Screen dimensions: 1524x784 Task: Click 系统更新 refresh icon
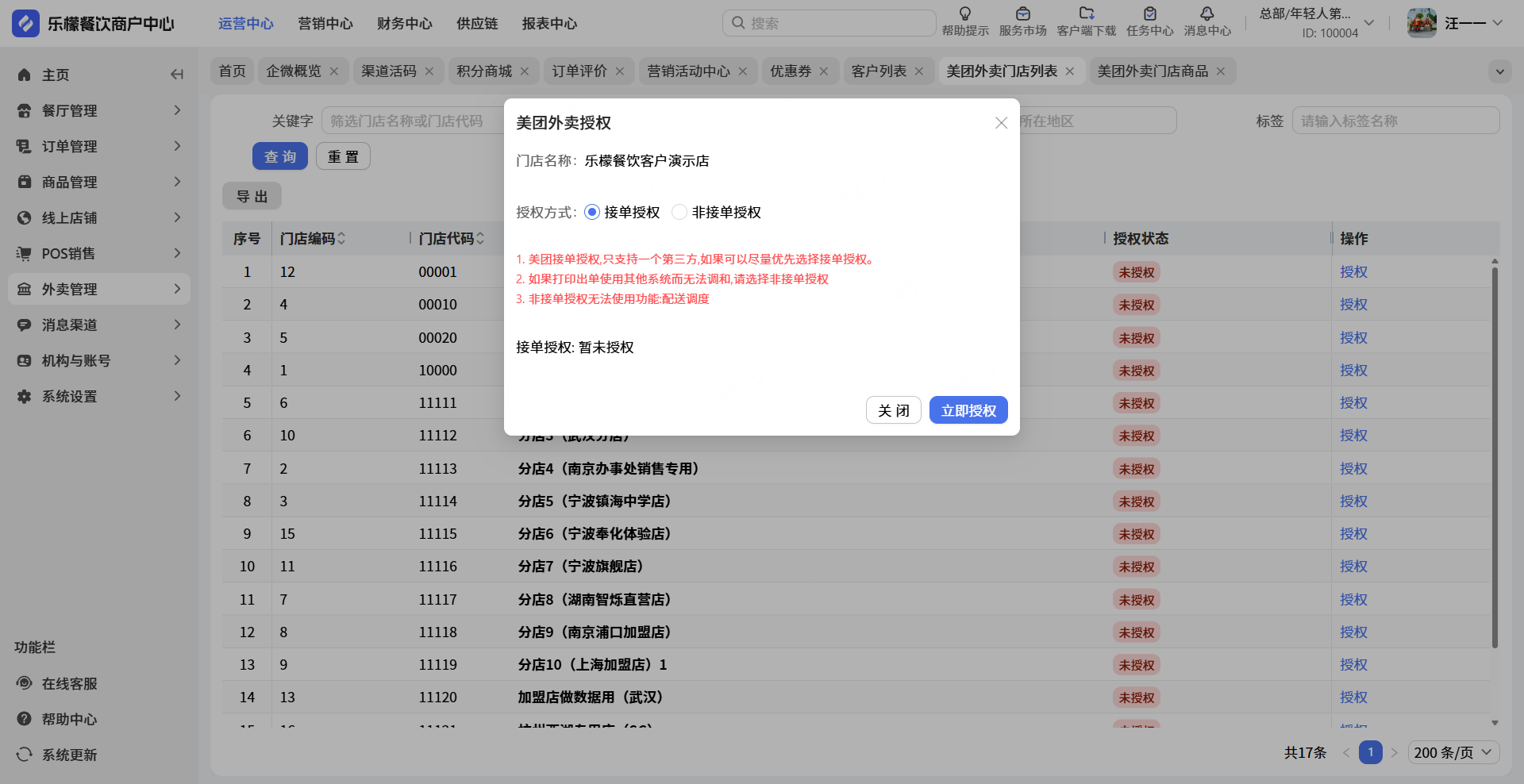(x=25, y=755)
